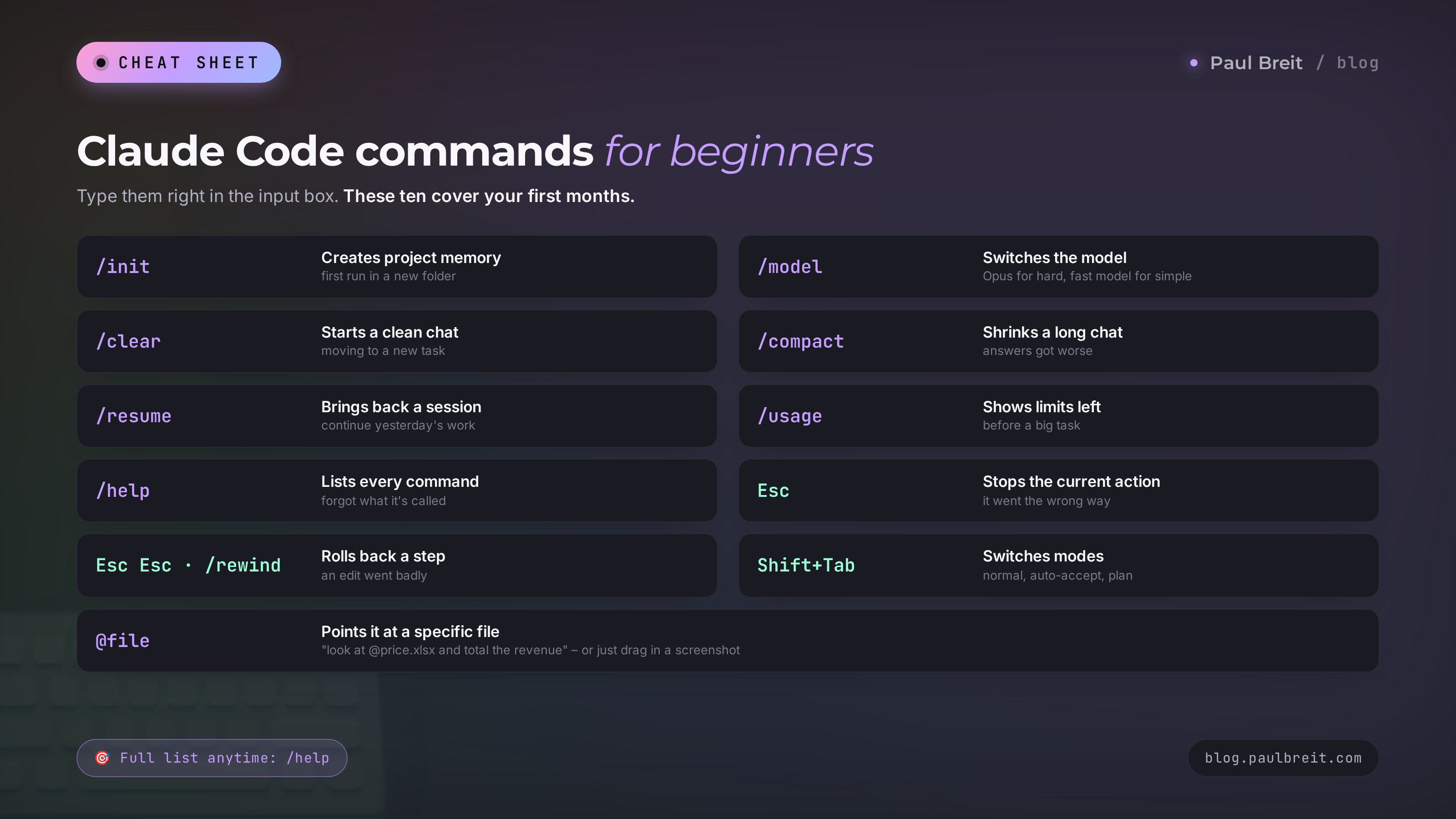Viewport: 1456px width, 819px height.
Task: Click 'continue yesterday's work' note
Action: pyautogui.click(x=398, y=425)
